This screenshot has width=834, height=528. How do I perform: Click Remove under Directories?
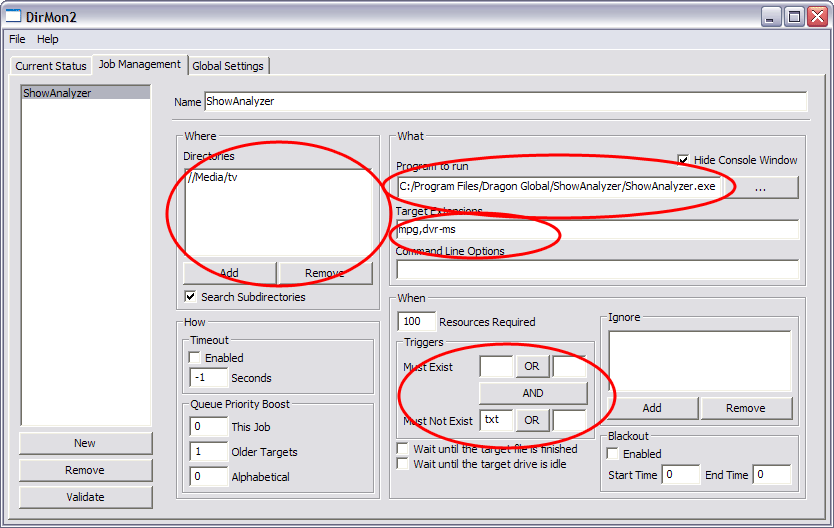coord(324,273)
